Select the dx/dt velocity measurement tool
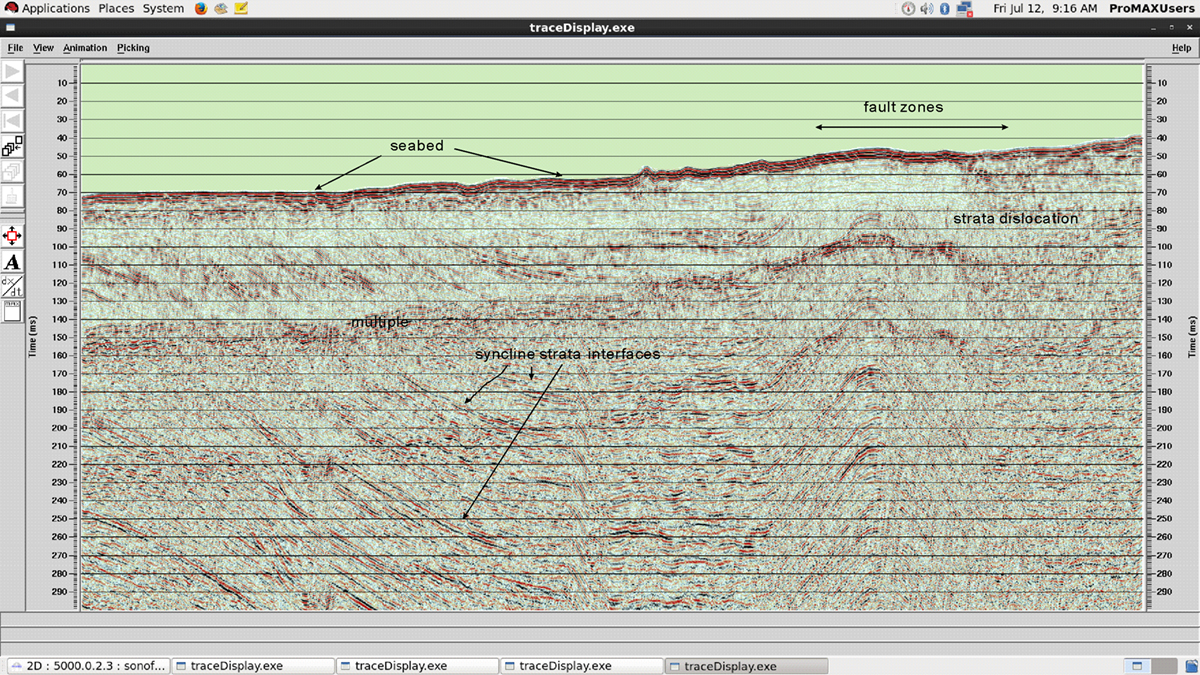The height and width of the screenshot is (675, 1200). 13,286
